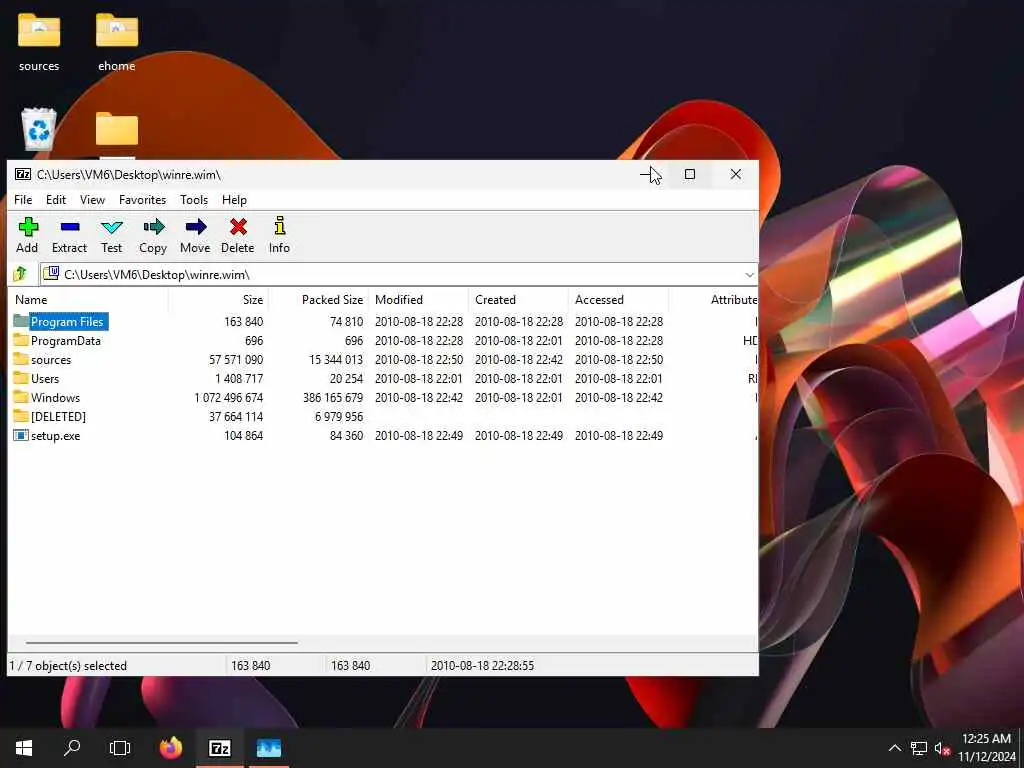Image resolution: width=1024 pixels, height=768 pixels.
Task: Sort by Modified column header
Action: [419, 300]
